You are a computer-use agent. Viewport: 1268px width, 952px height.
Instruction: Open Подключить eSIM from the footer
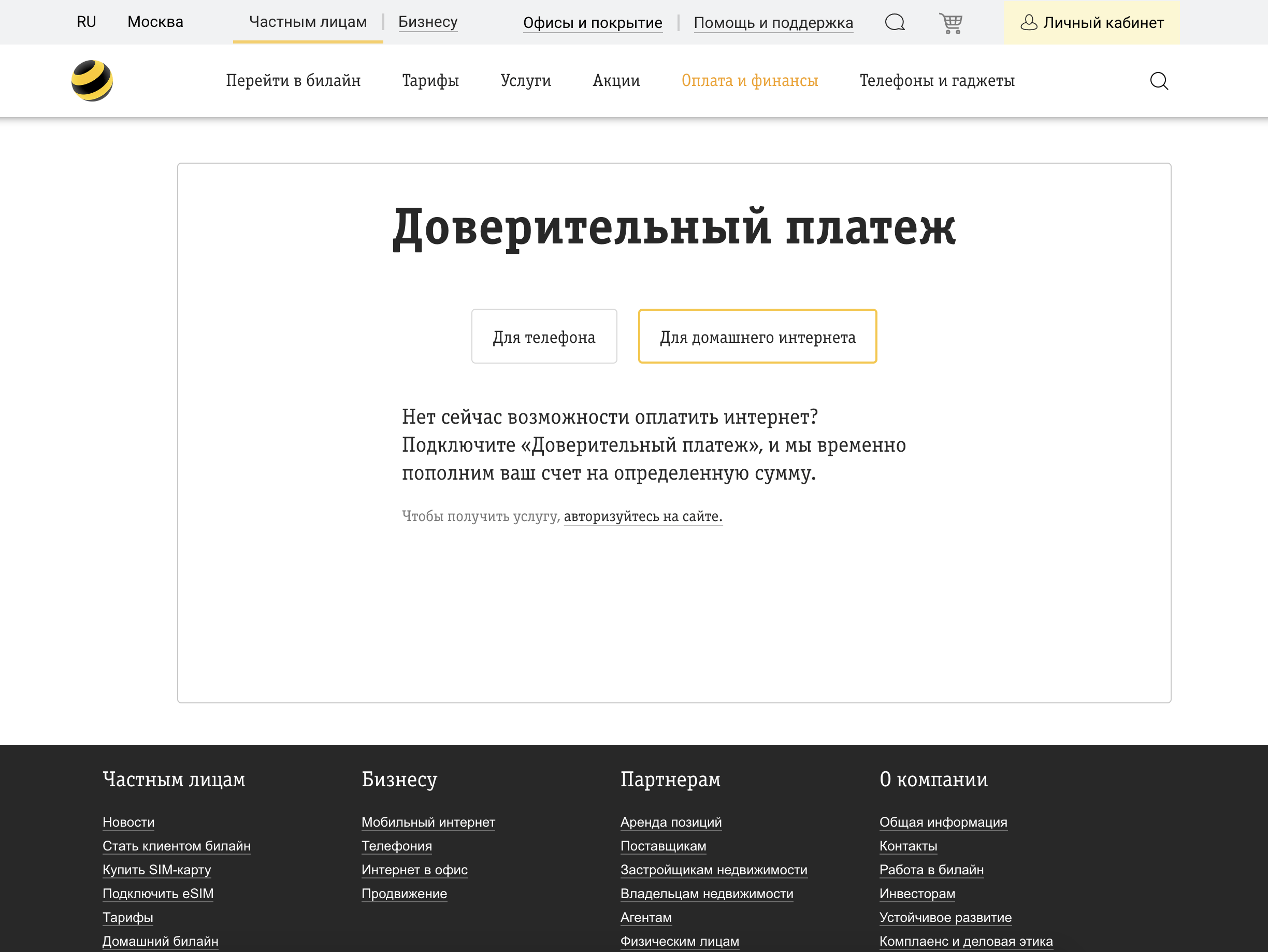coord(158,893)
